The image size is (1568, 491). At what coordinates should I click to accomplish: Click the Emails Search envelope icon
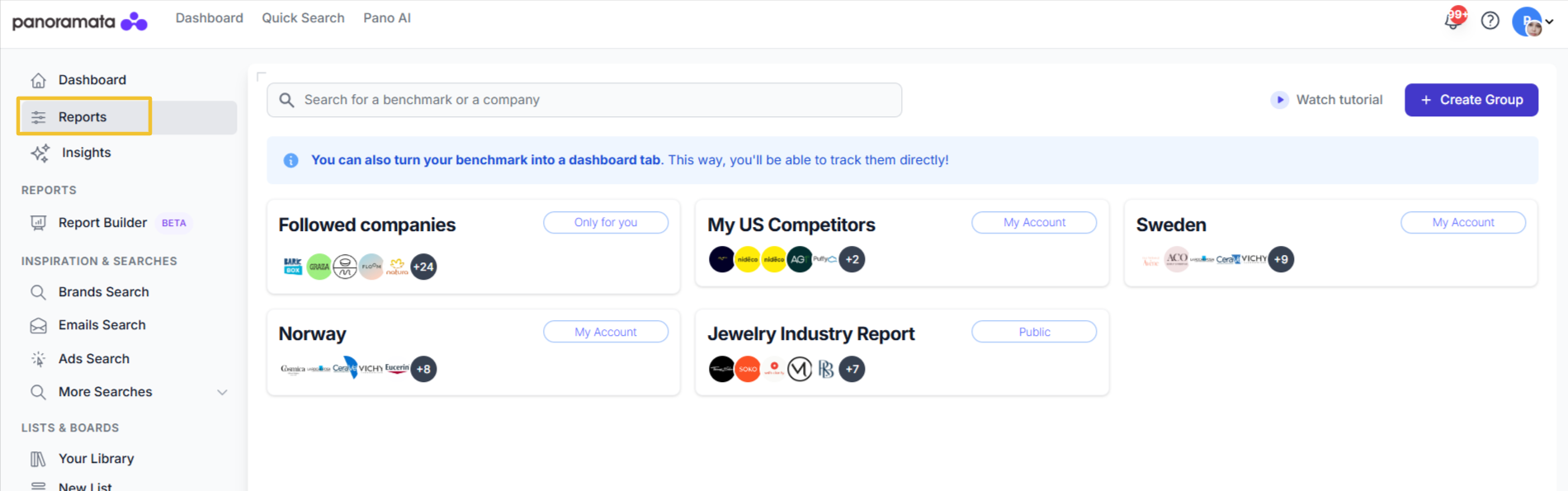click(38, 325)
